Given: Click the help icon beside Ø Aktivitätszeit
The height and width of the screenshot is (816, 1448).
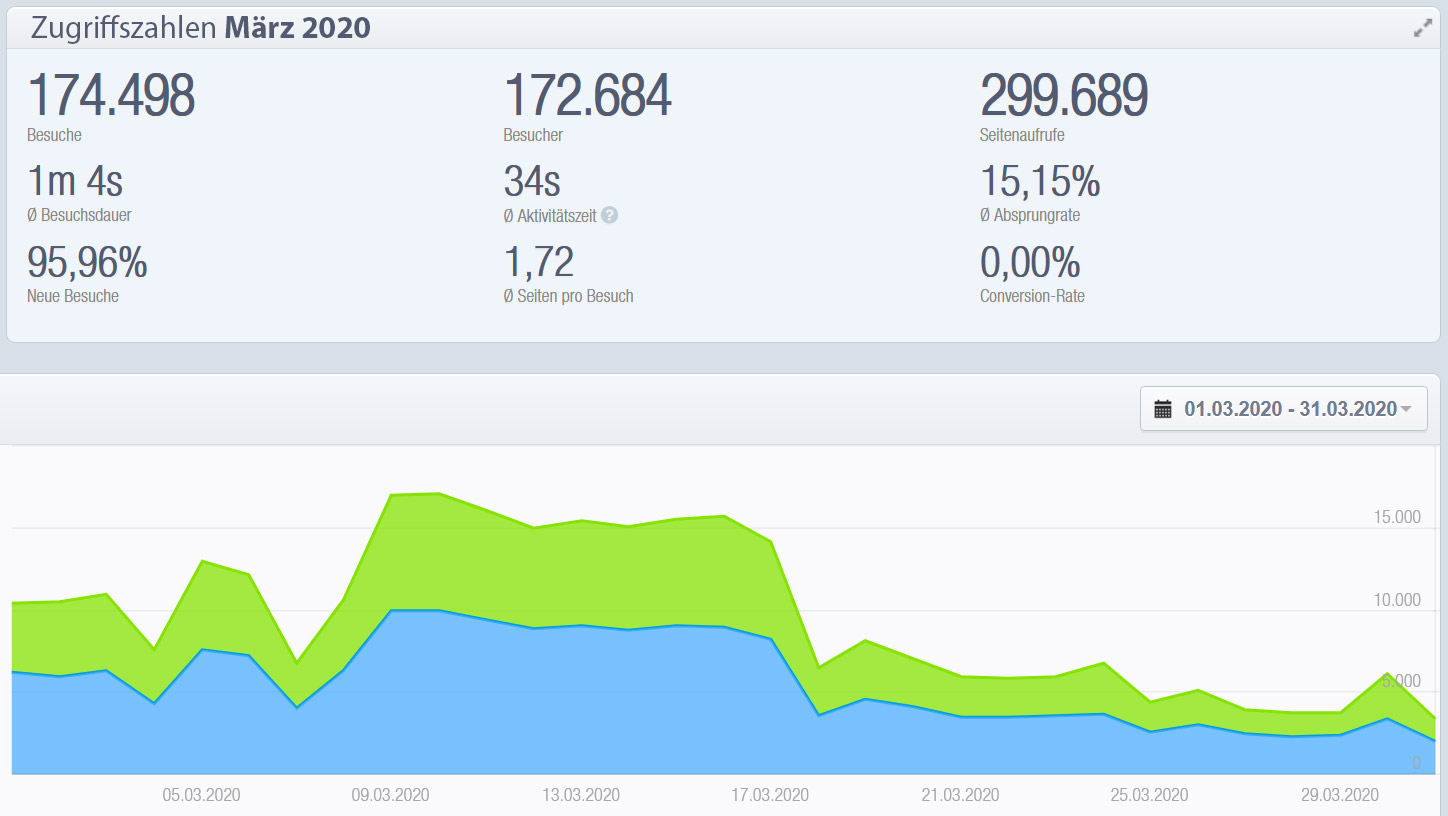Looking at the screenshot, I should point(609,215).
